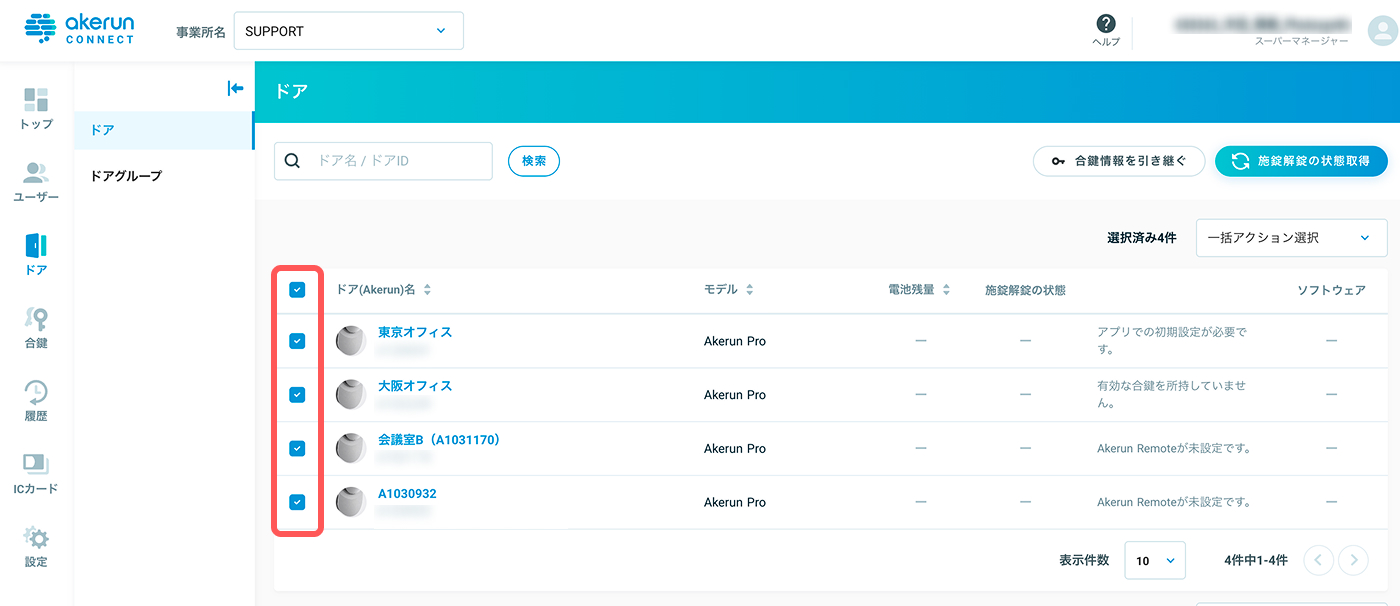Screen dimensions: 1400x606
Task: Open the A1030932 door link
Action: click(407, 494)
